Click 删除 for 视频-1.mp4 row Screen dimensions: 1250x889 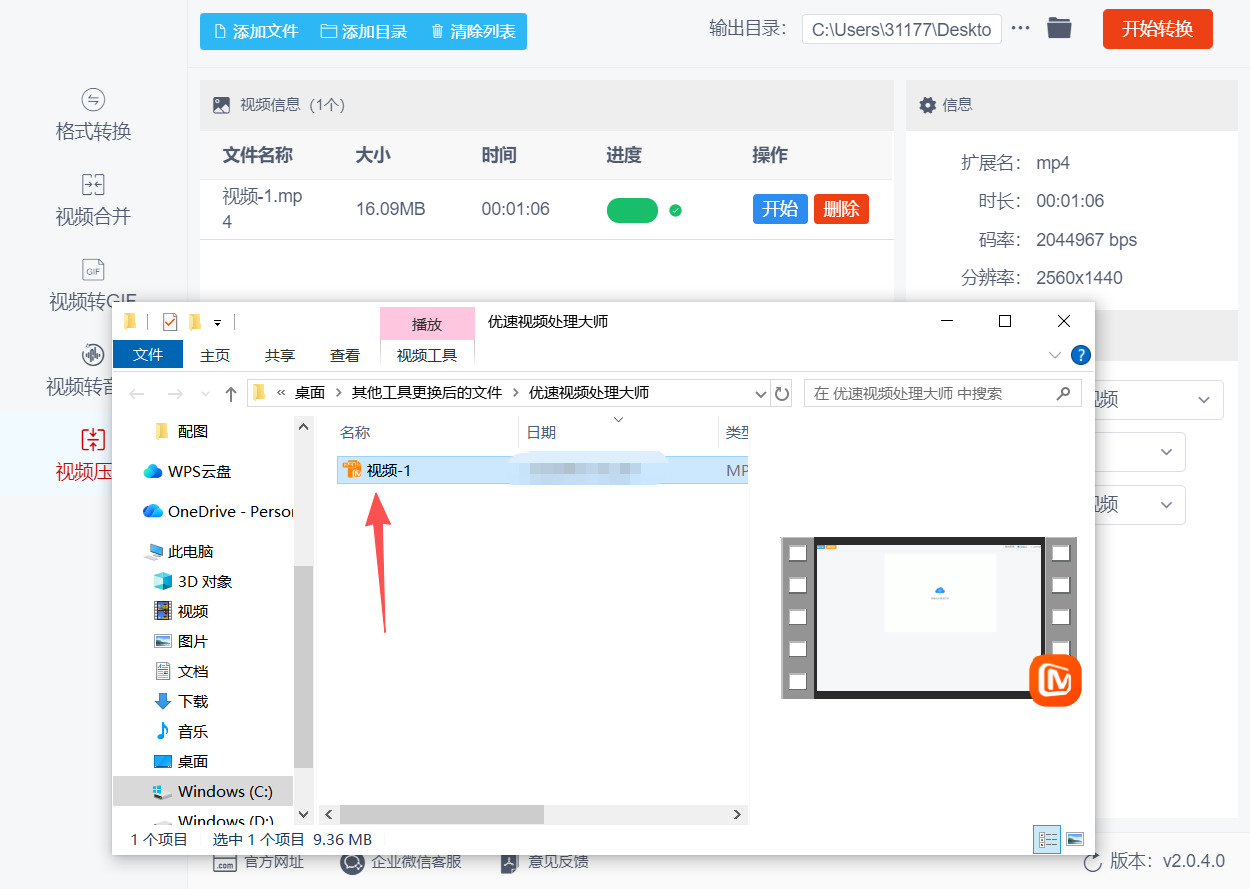841,208
